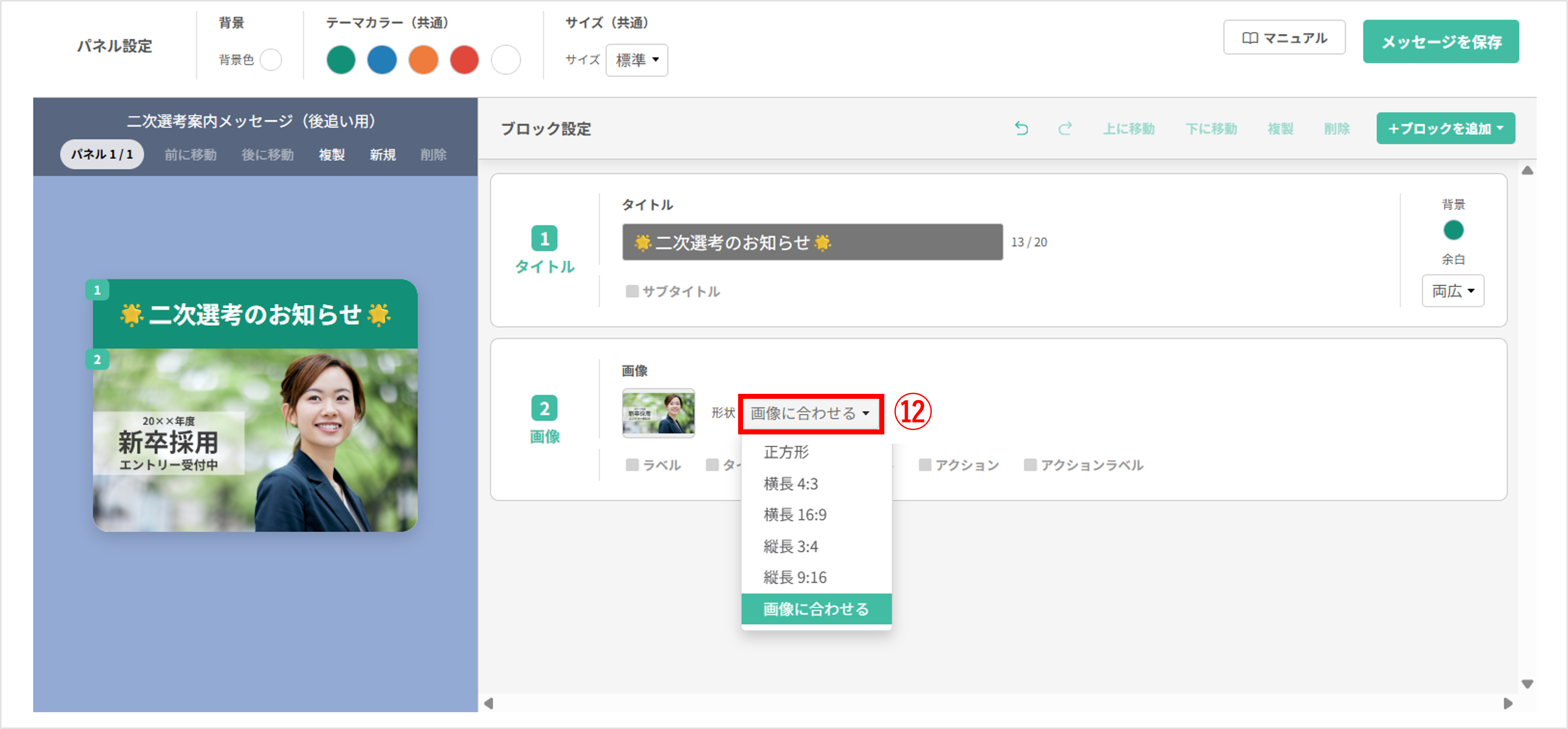Open the サイズ 標準 dropdown

(x=636, y=60)
